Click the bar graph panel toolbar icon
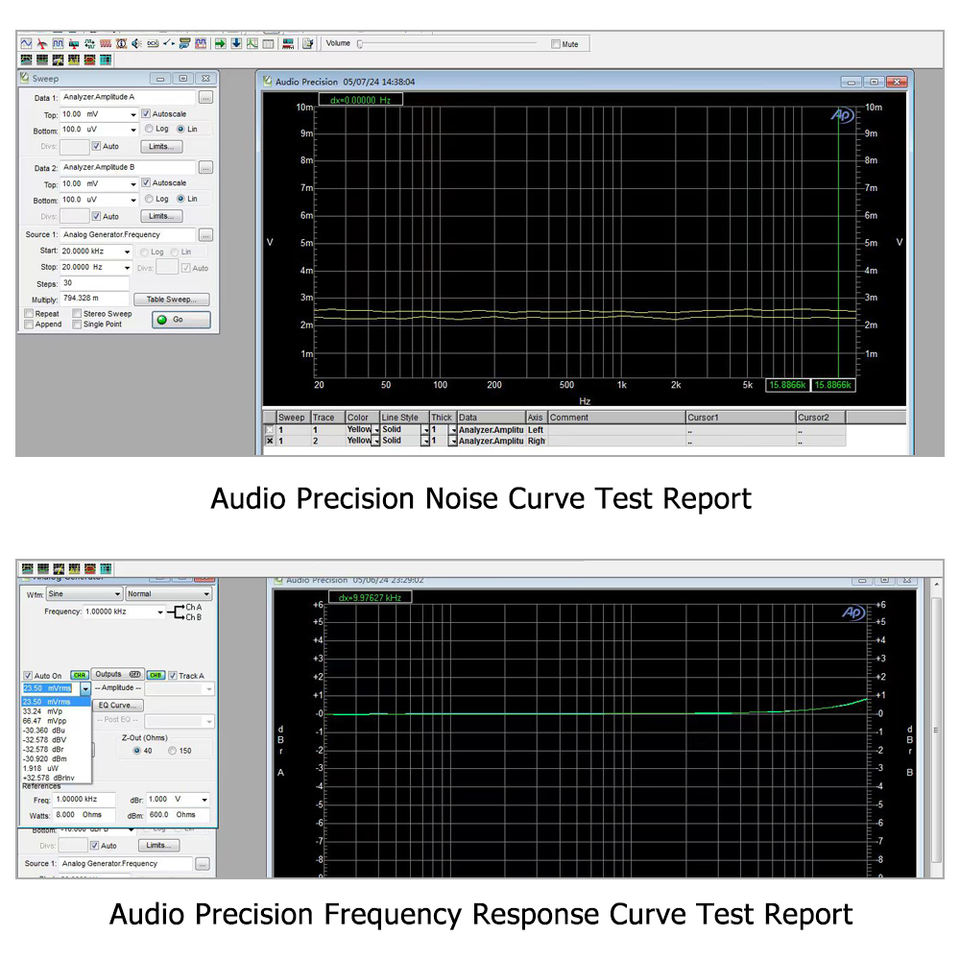The image size is (960, 960). pyautogui.click(x=288, y=43)
